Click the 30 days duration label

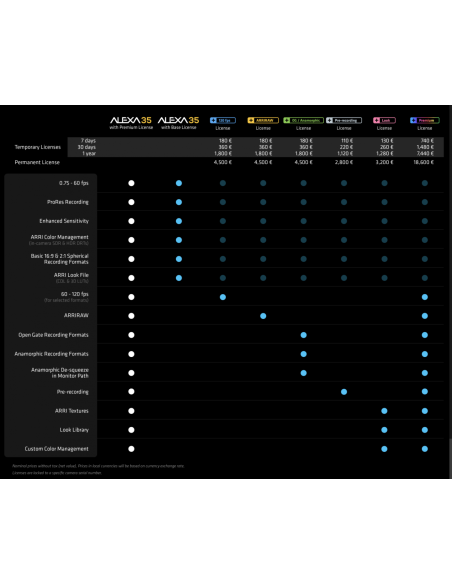point(86,147)
